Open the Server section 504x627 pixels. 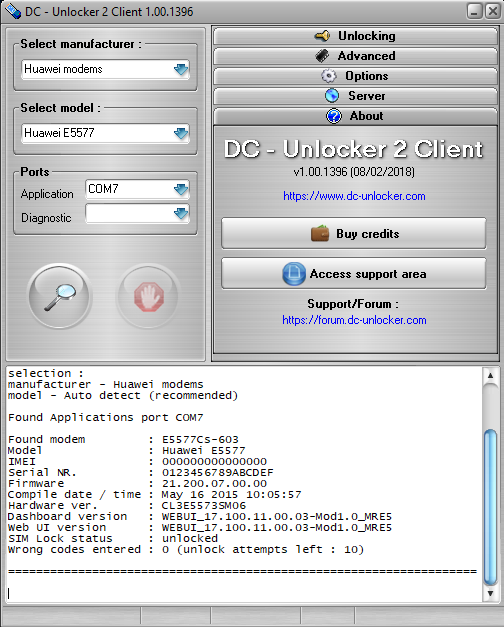[355, 96]
